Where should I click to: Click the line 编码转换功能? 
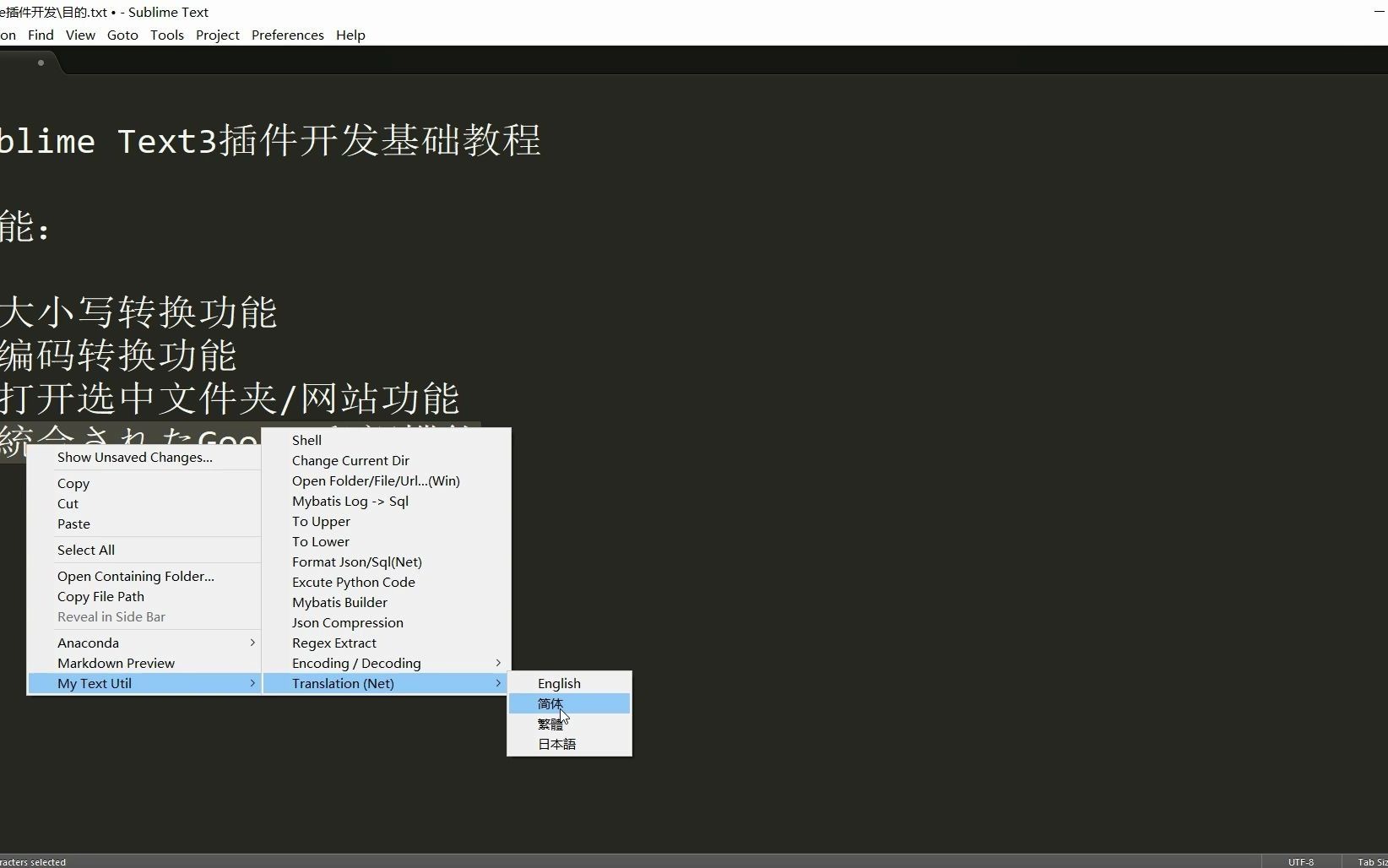[x=118, y=355]
